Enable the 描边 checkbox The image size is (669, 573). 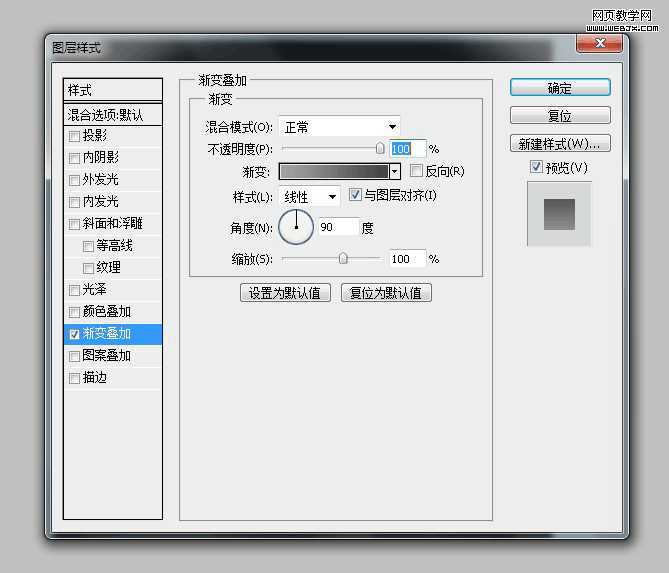(x=74, y=378)
